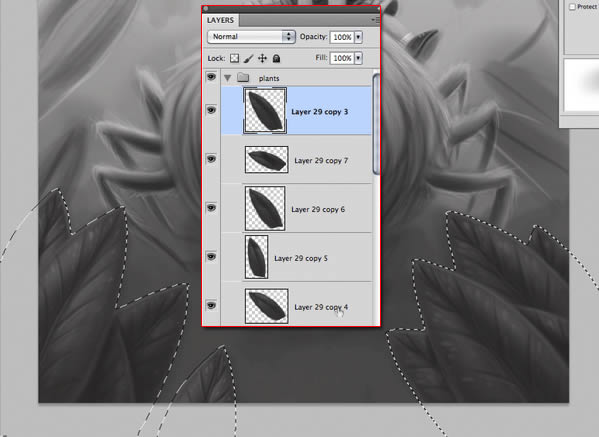Toggle lock image pixels brush icon
Screen dimensions: 599x437
[x=248, y=58]
